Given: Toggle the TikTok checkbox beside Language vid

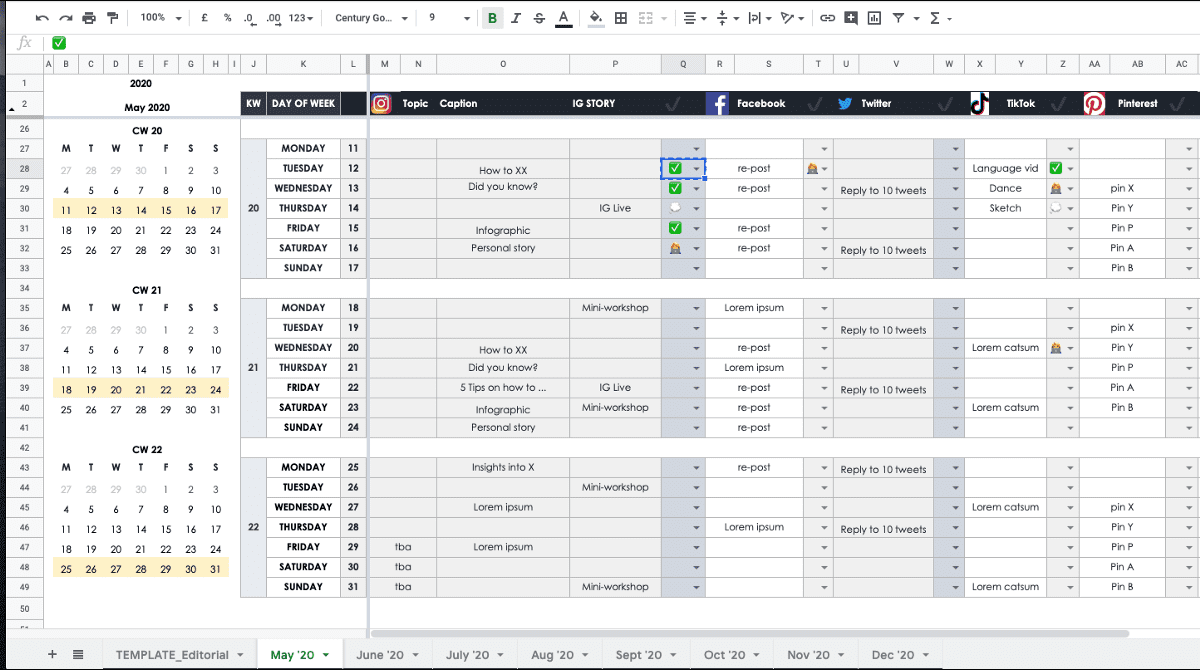Looking at the screenshot, I should (1055, 168).
